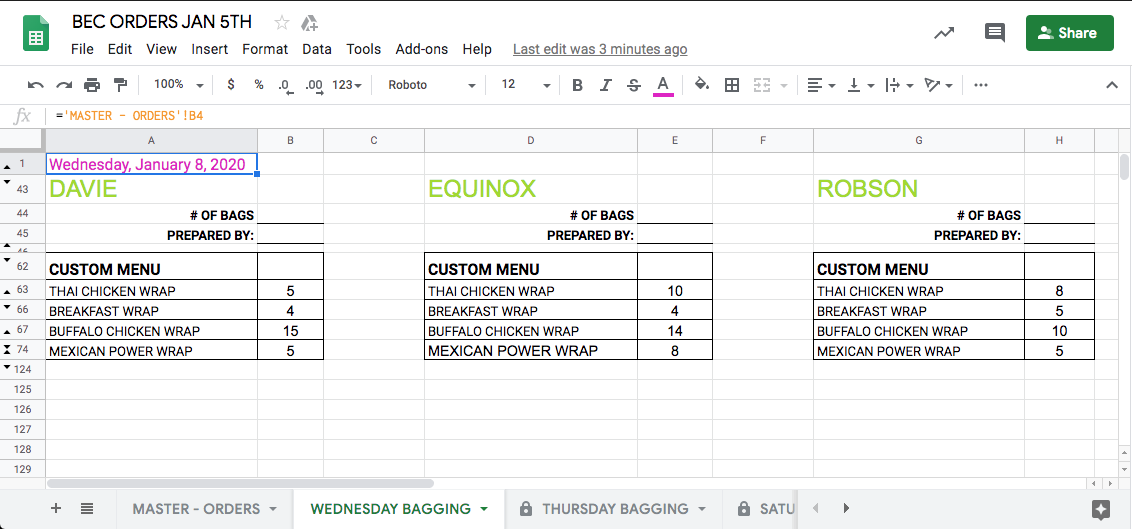Viewport: 1132px width, 529px height.
Task: Open the zoom 100% dropdown
Action: [x=178, y=85]
